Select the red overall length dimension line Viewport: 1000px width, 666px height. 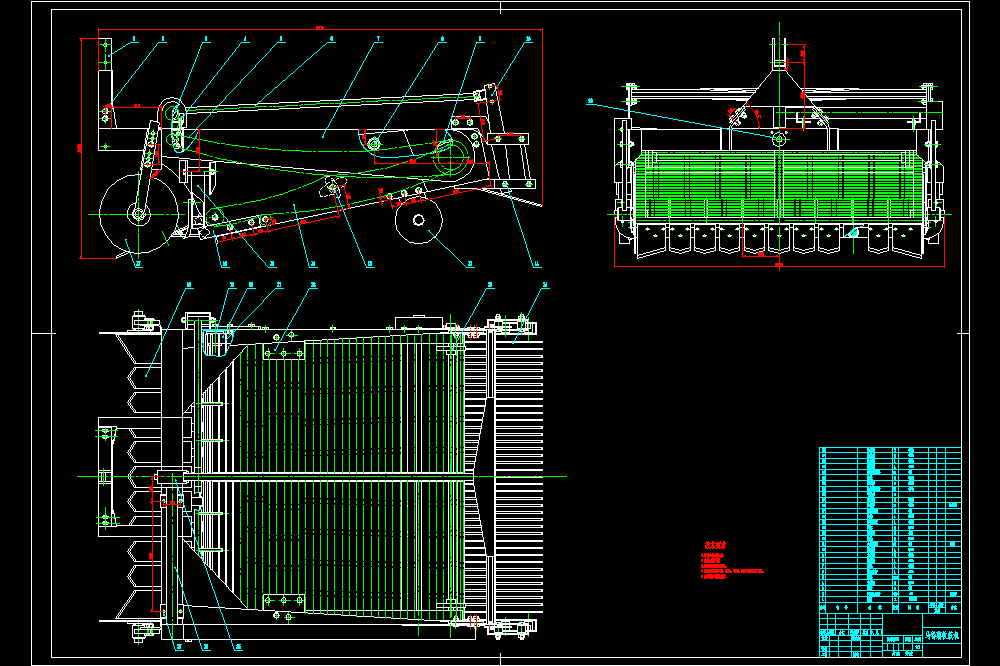[x=320, y=29]
